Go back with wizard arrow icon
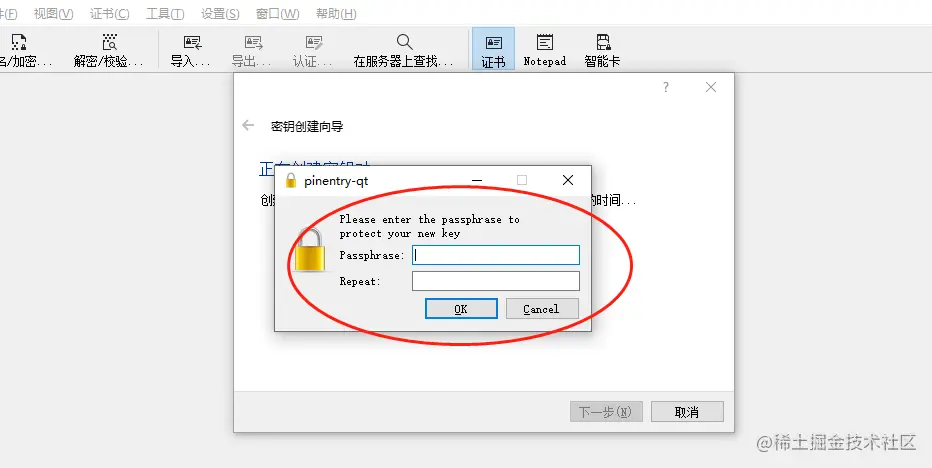This screenshot has height=468, width=932. (x=248, y=125)
